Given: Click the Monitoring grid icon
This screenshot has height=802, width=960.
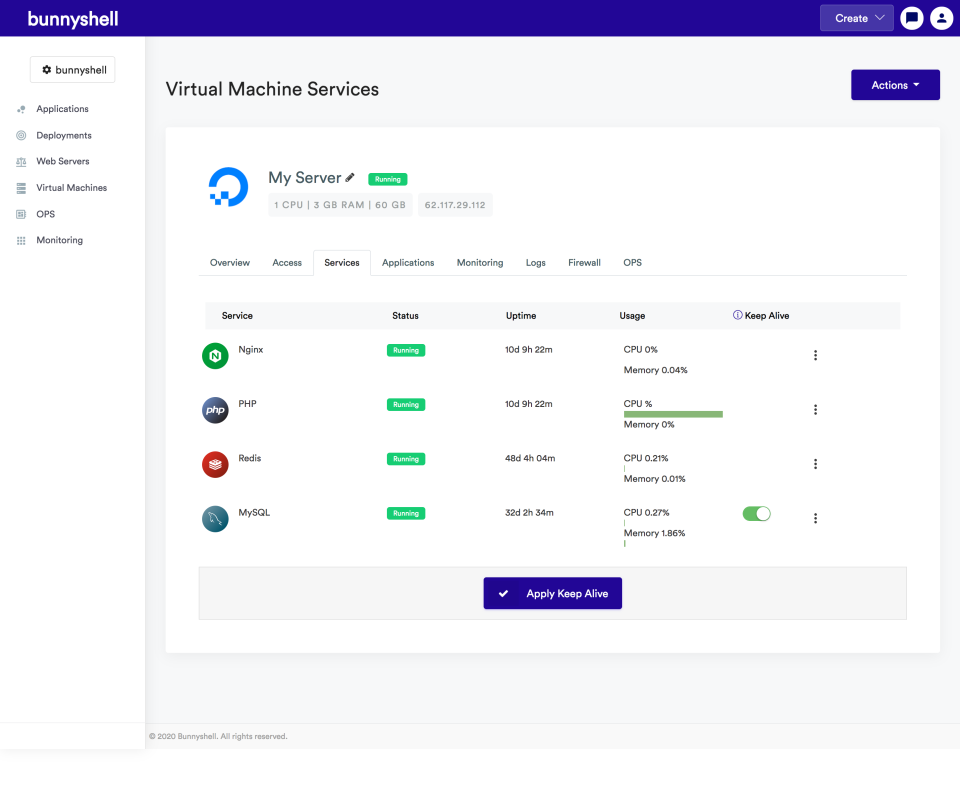Looking at the screenshot, I should [21, 241].
